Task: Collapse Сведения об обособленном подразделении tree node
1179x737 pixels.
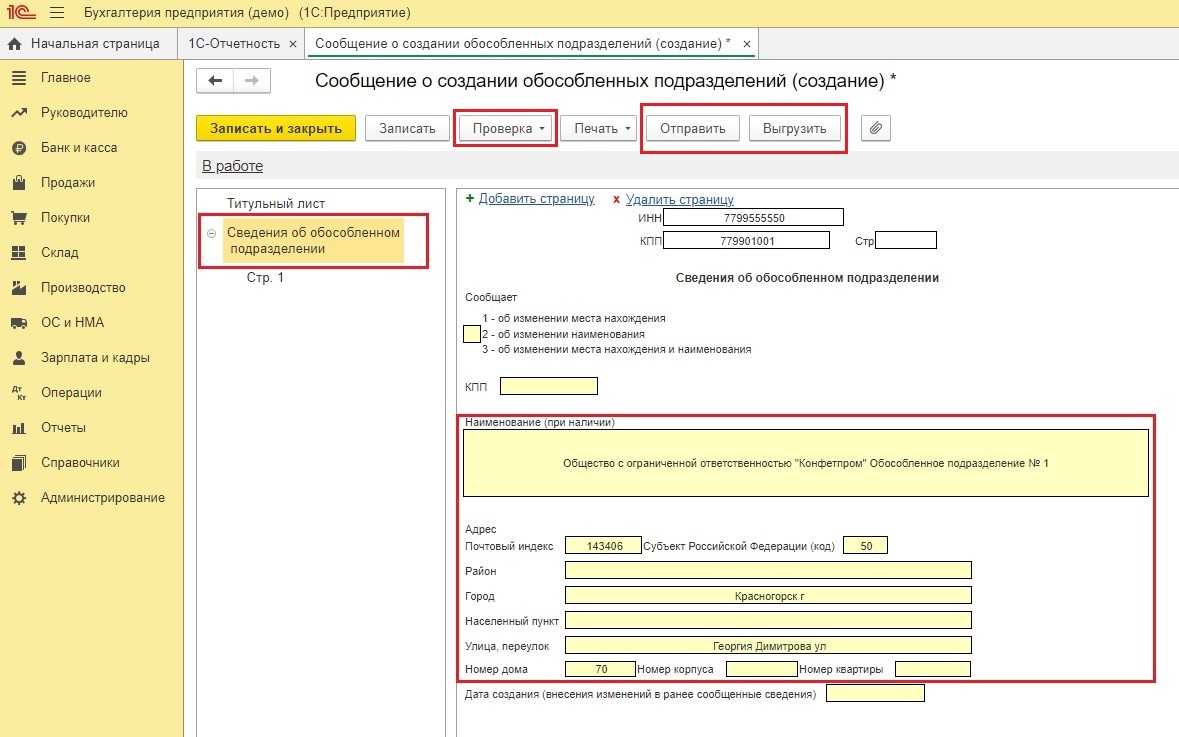Action: point(211,233)
